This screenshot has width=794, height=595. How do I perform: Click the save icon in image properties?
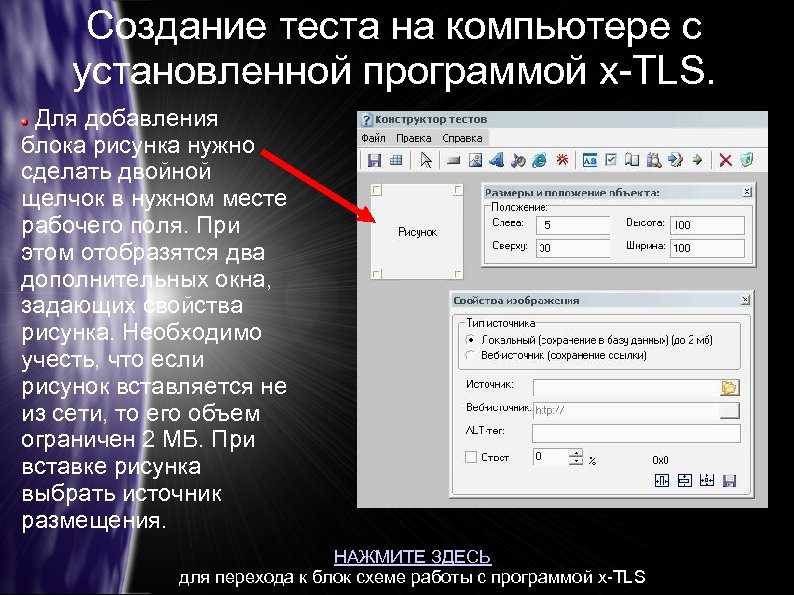coord(729,480)
